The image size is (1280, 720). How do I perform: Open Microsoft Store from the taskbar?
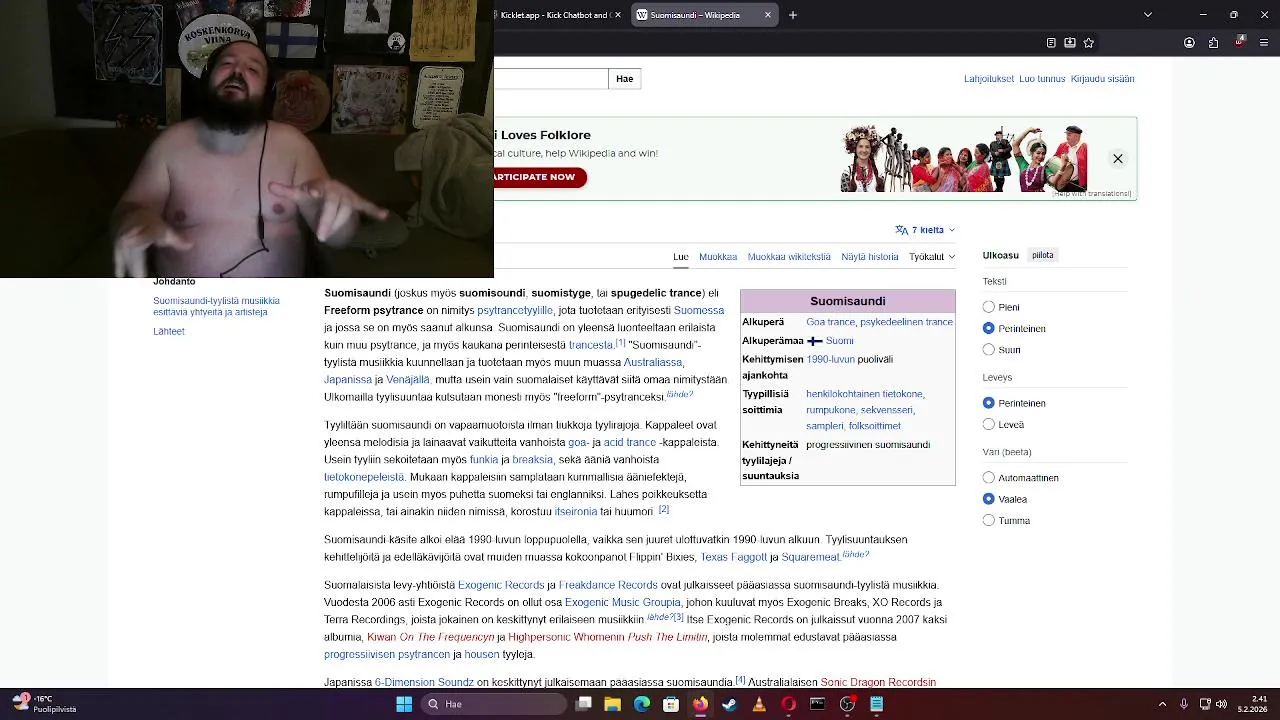(671, 704)
